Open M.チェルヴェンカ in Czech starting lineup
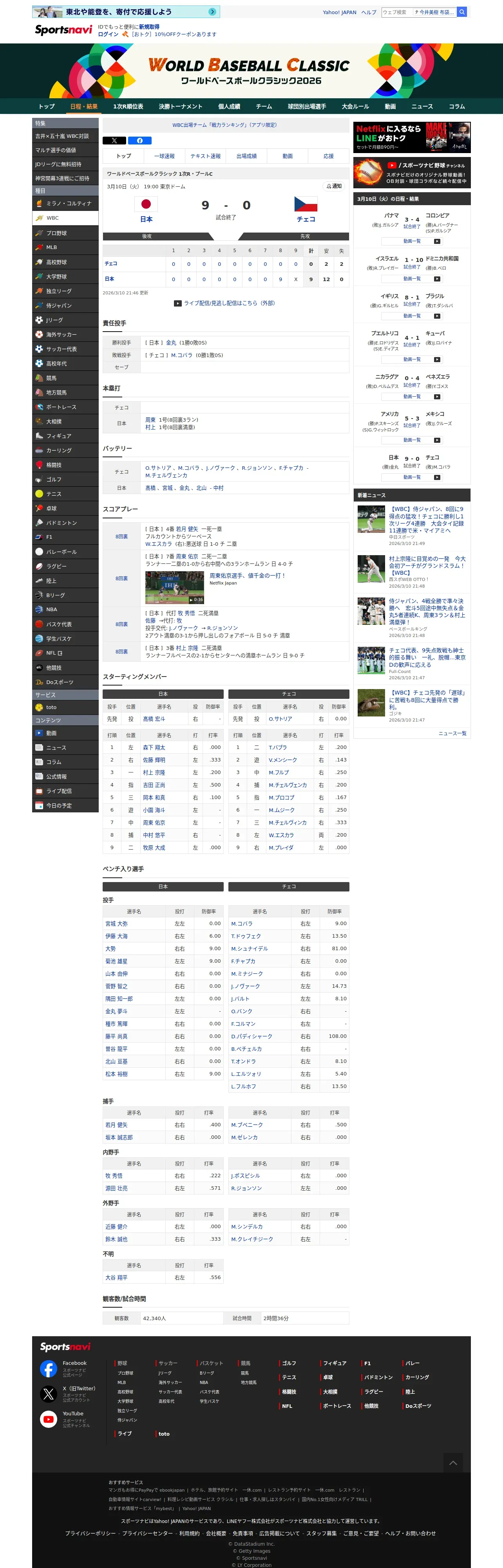This screenshot has height=1568, width=503. pos(288,785)
